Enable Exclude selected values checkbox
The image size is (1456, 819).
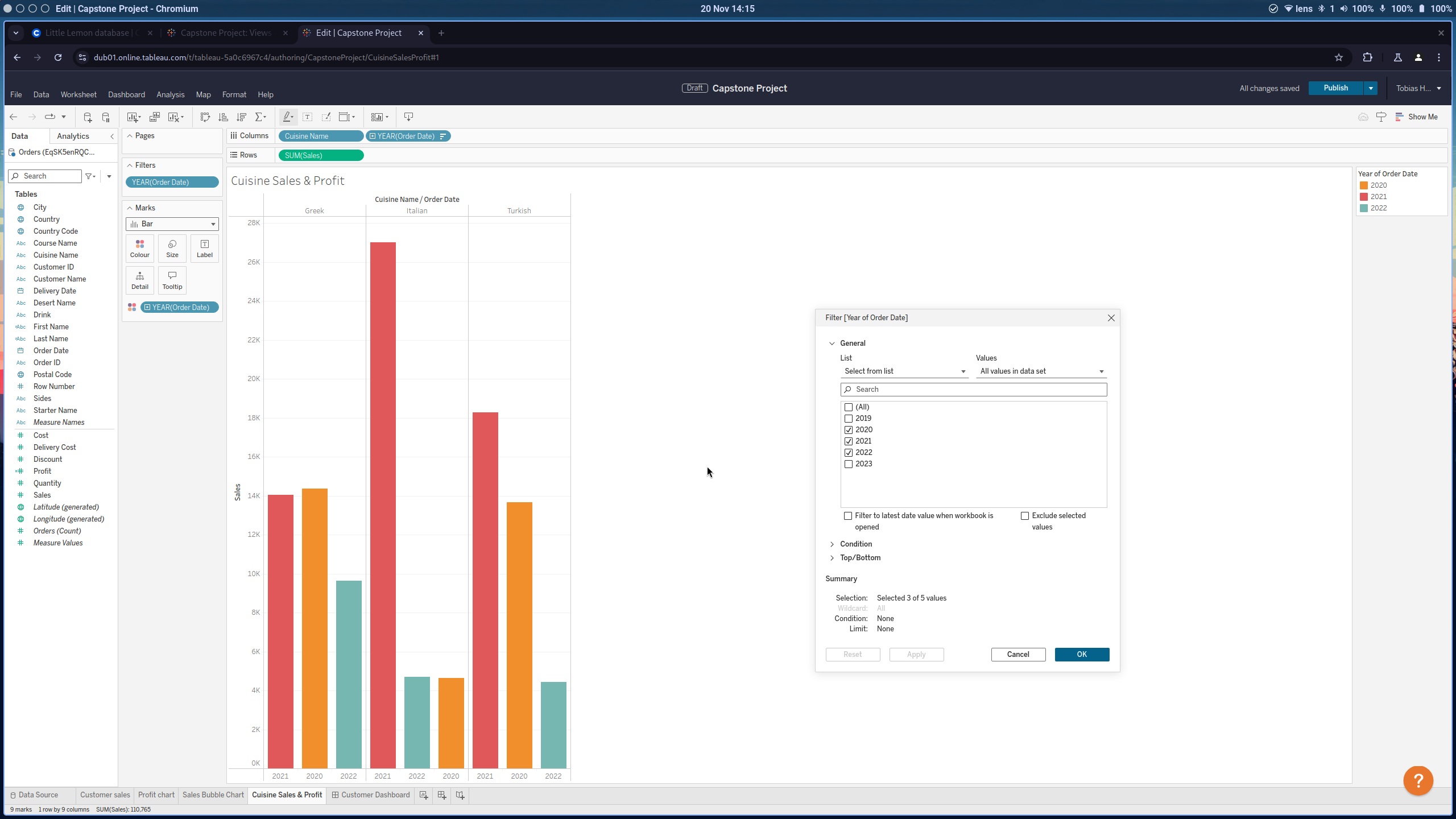click(1025, 516)
